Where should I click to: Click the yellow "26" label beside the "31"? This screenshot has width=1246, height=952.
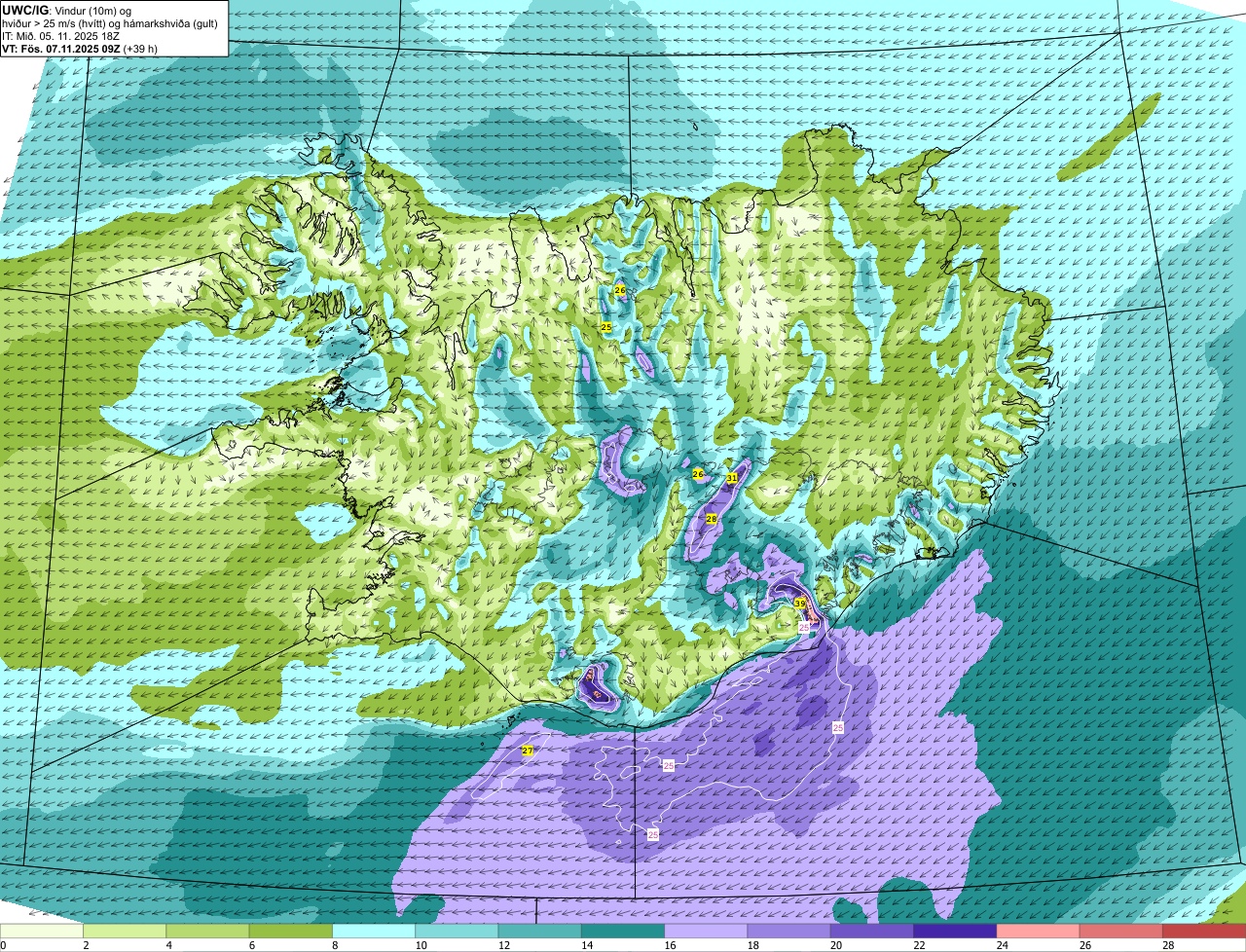[697, 474]
